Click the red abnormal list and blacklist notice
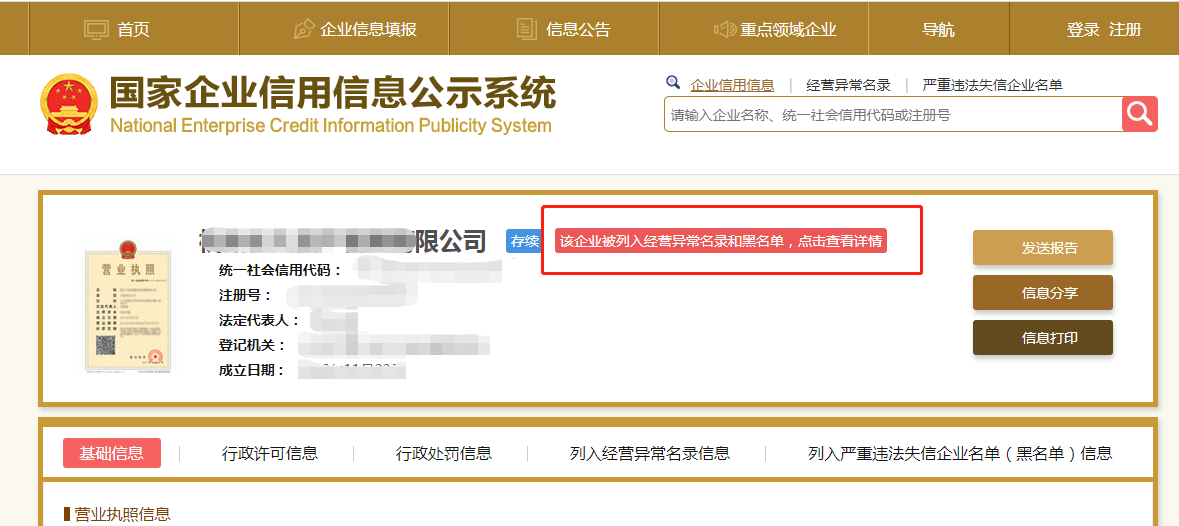 pyautogui.click(x=721, y=240)
